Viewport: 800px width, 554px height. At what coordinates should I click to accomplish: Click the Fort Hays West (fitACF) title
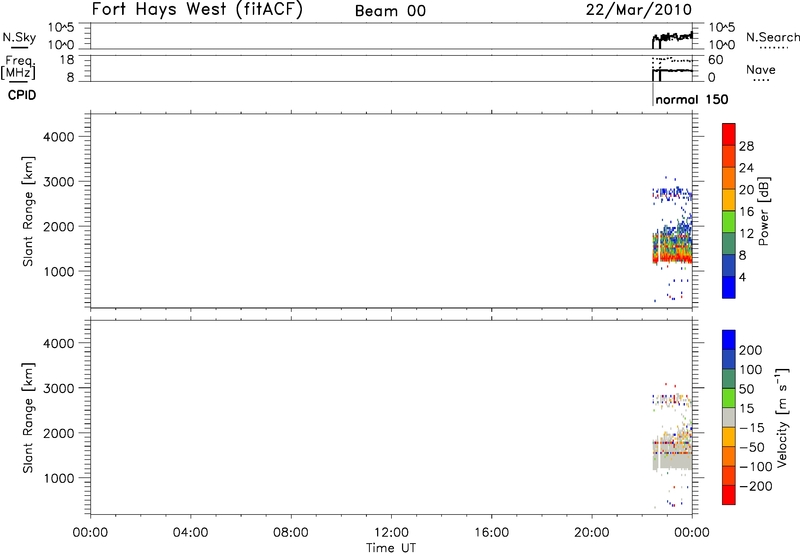197,9
